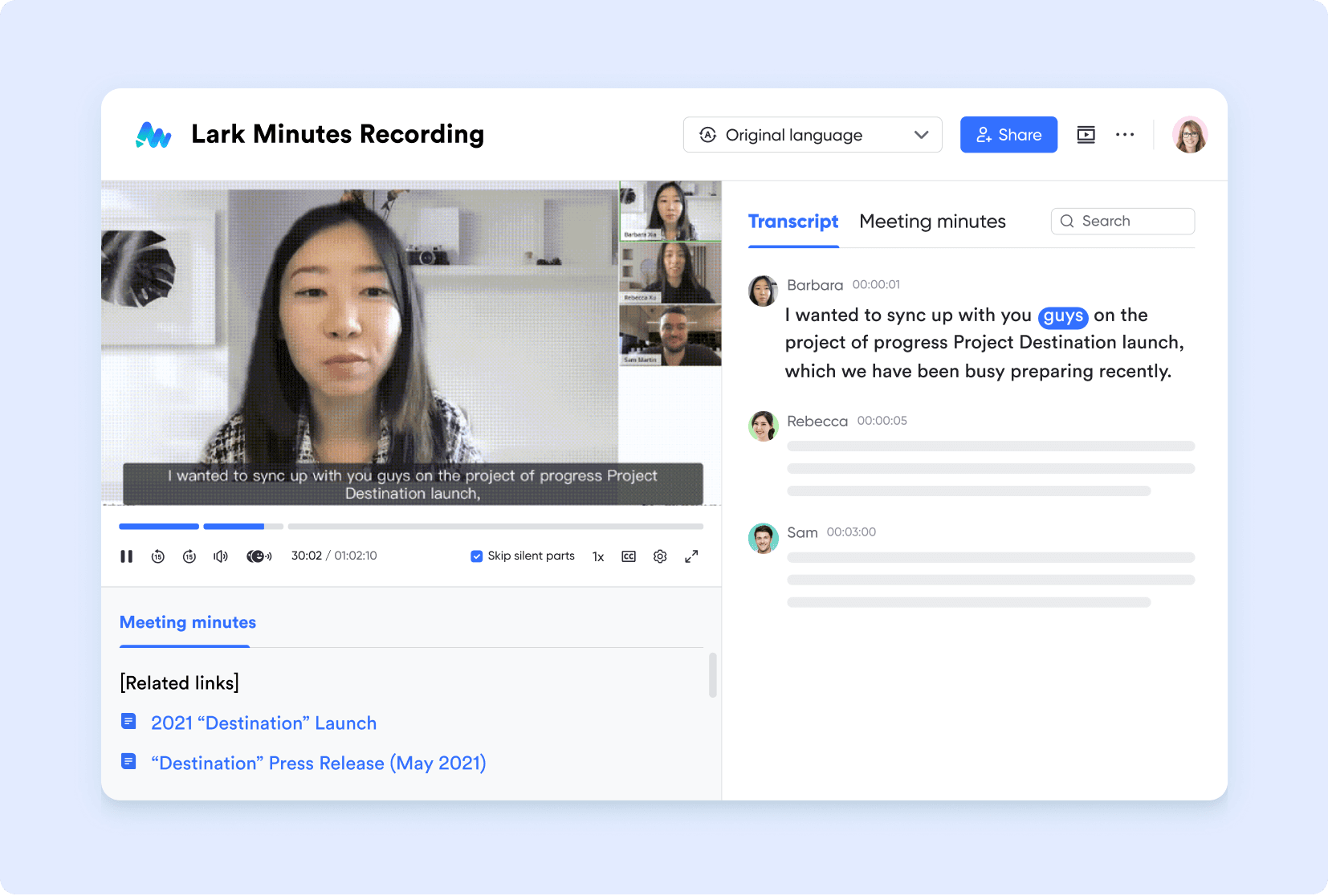Change the 1x playback speed

coord(598,556)
